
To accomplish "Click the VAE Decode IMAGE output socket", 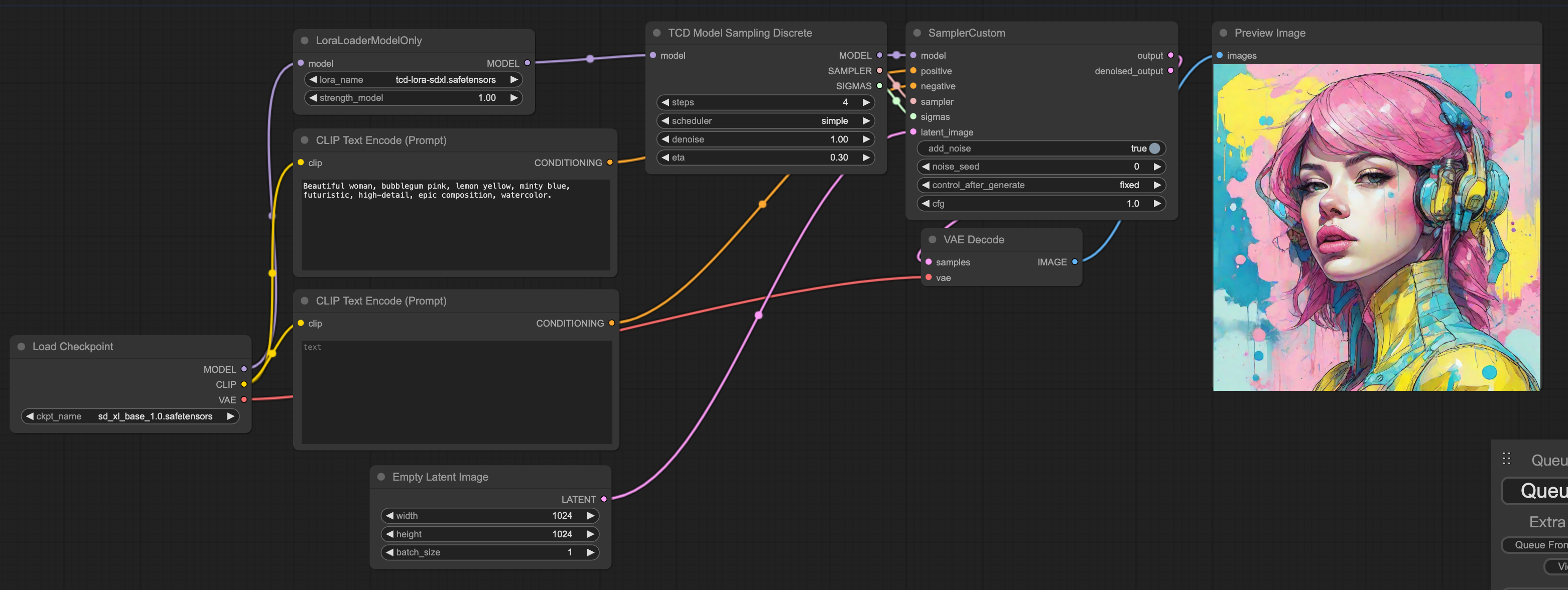I will 1075,262.
